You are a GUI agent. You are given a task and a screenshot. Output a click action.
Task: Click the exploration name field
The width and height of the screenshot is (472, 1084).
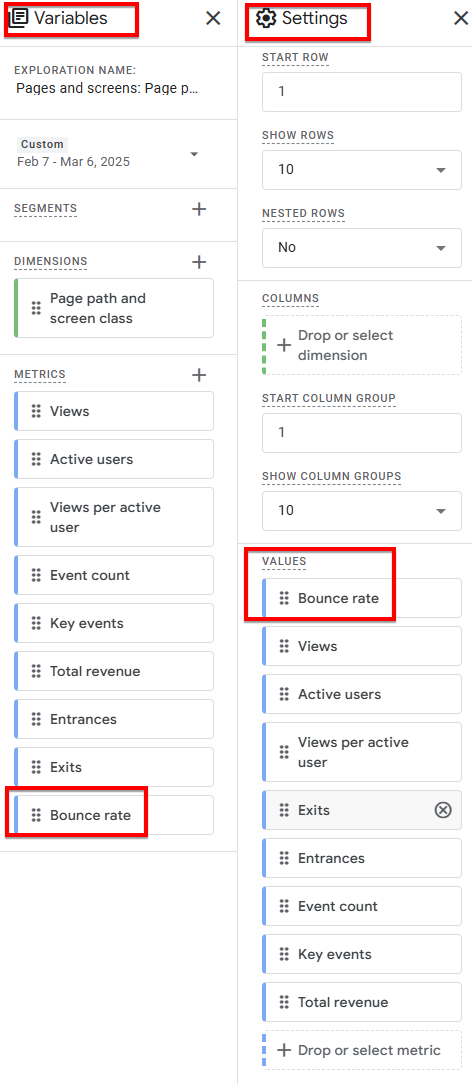pos(108,89)
